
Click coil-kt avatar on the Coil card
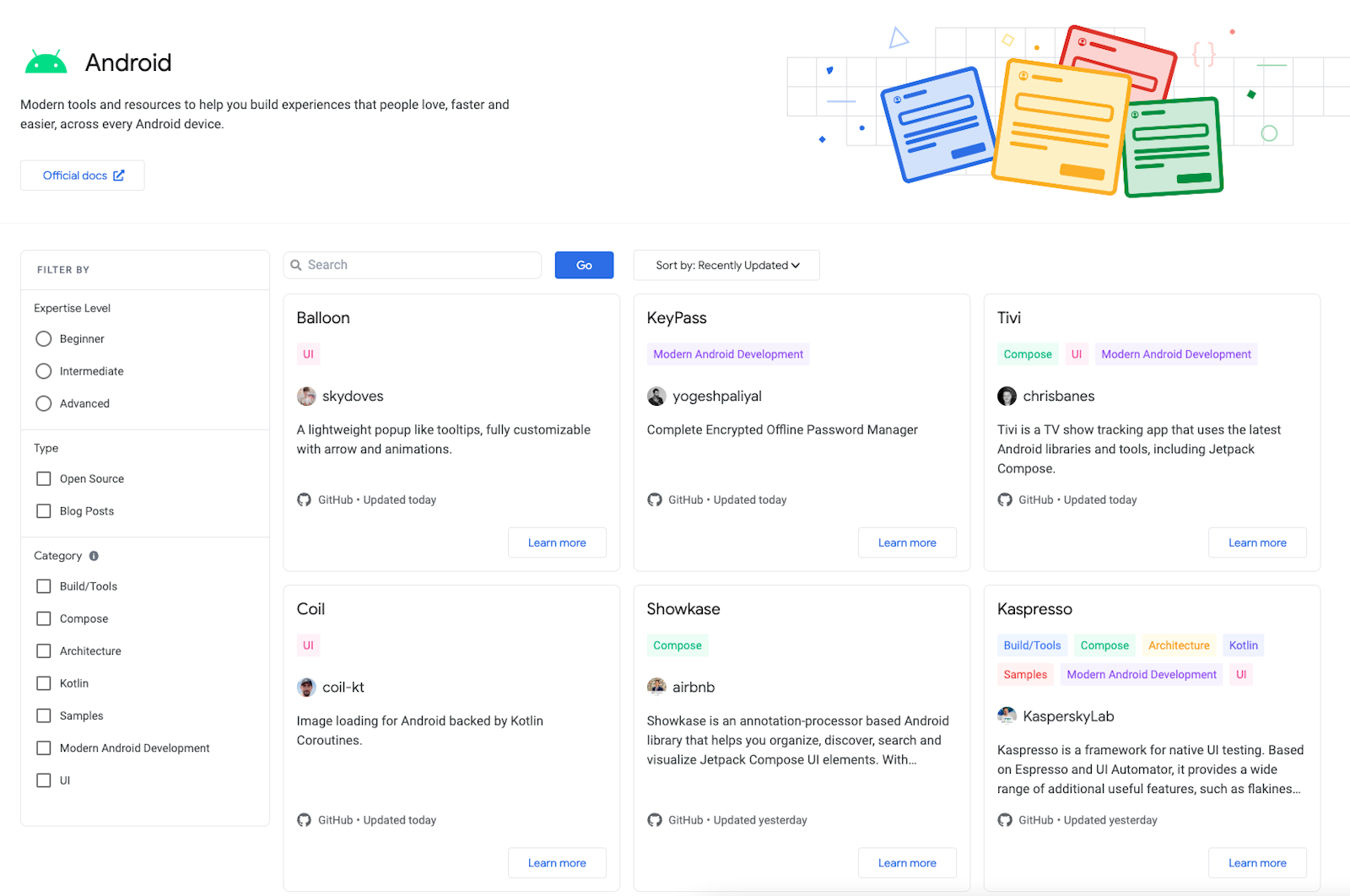click(x=306, y=688)
